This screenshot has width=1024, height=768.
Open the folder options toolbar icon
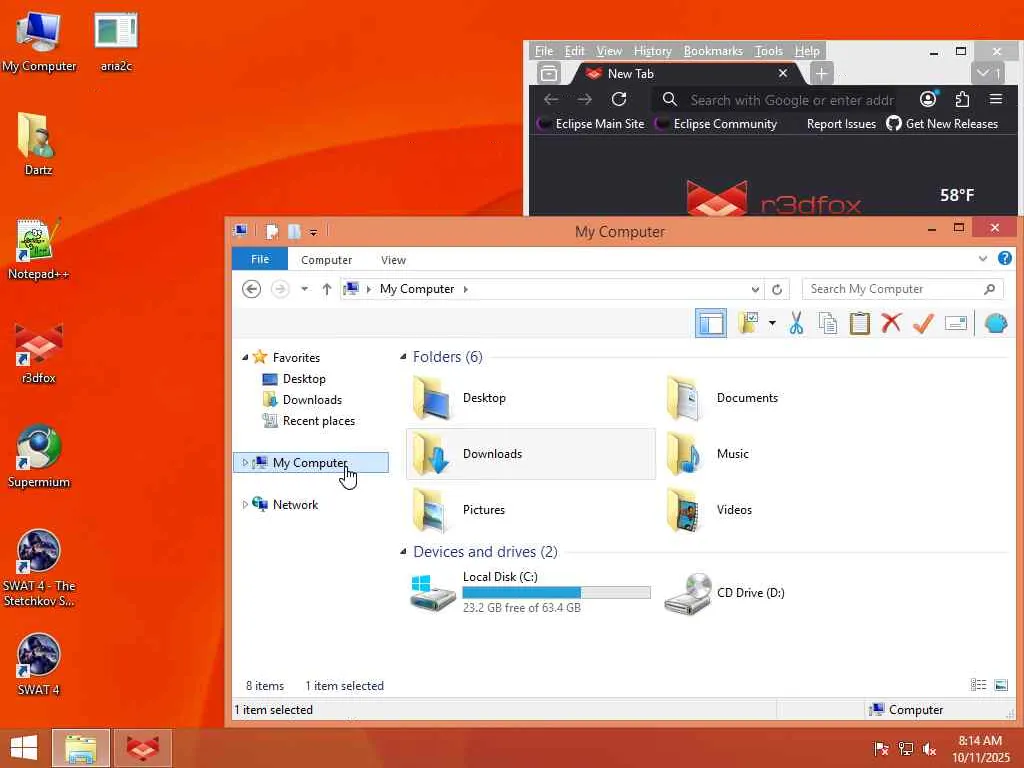(x=748, y=323)
